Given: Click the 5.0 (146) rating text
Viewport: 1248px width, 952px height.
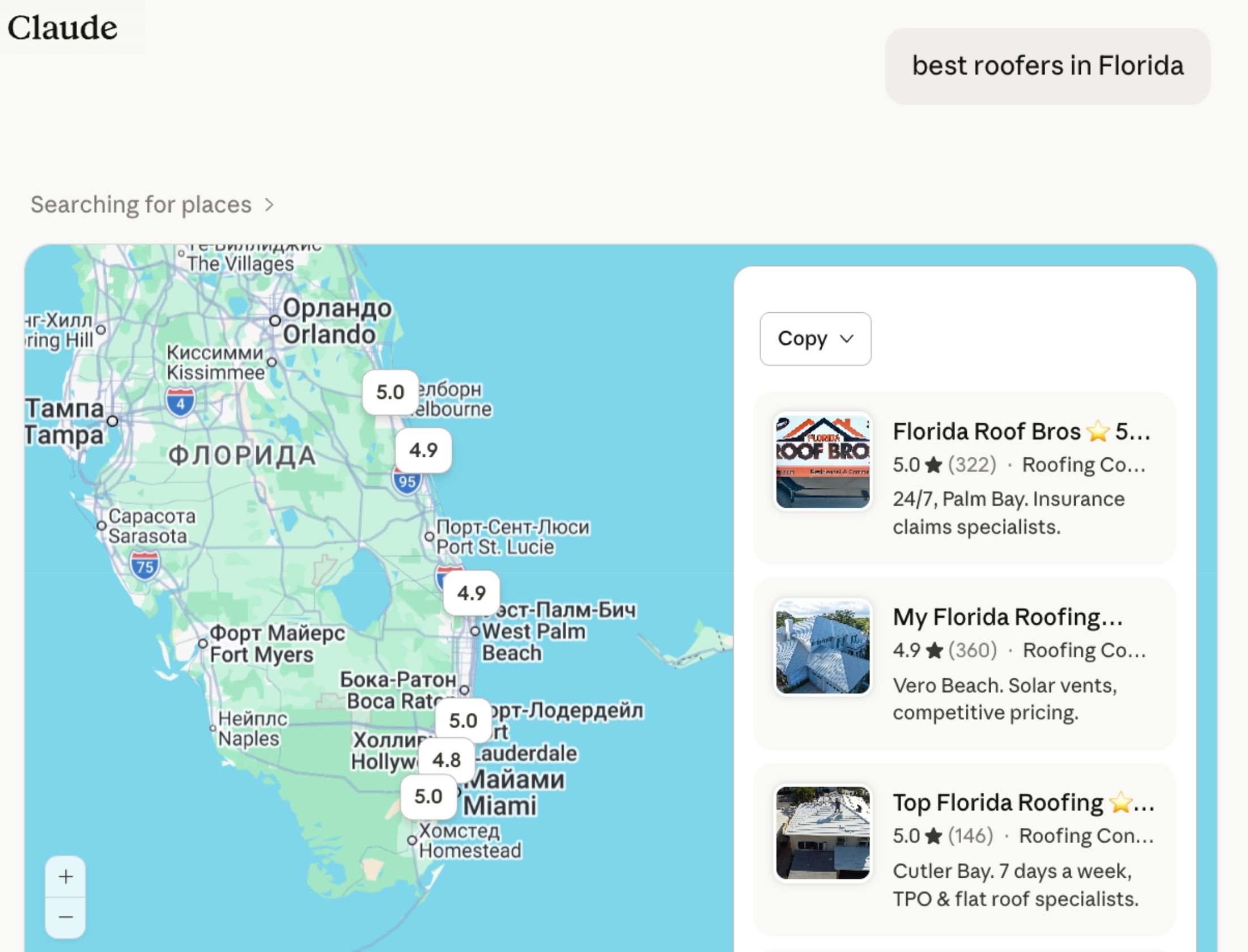Looking at the screenshot, I should [x=943, y=836].
